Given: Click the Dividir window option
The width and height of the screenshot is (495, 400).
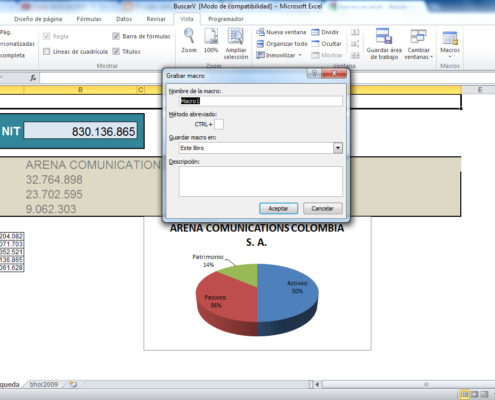Looking at the screenshot, I should coord(325,32).
